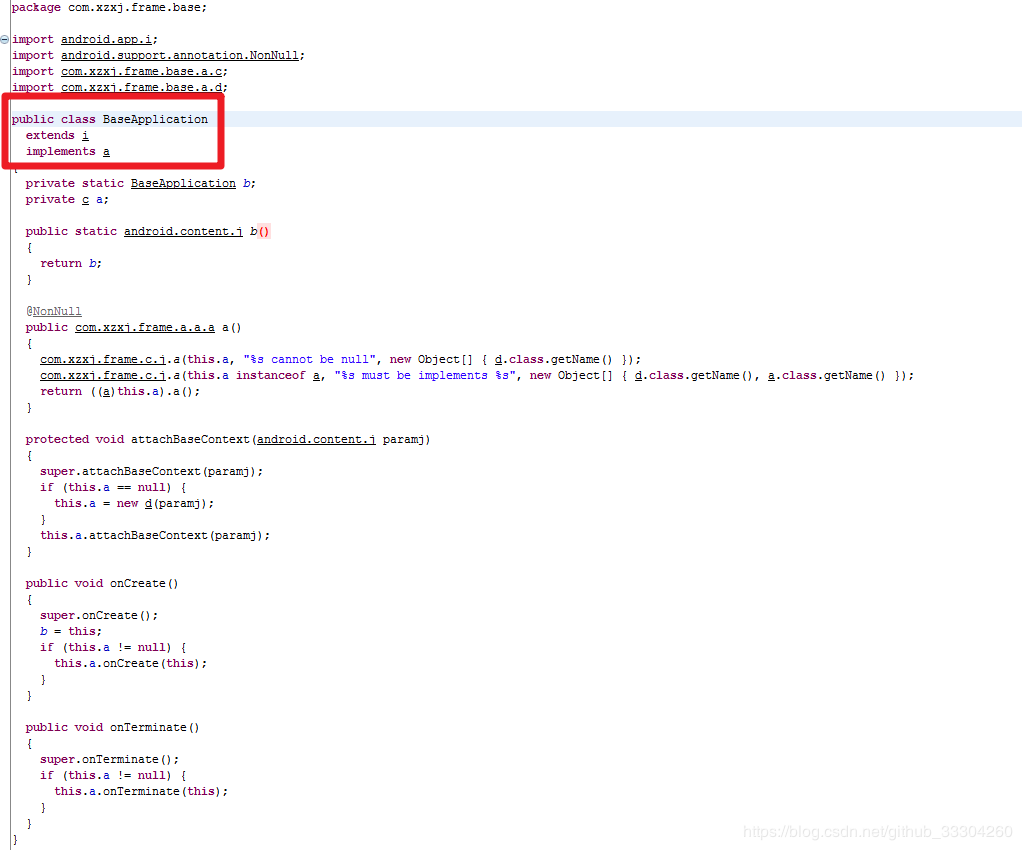Open com.xzxj.frame.a.a.a return type link
The width and height of the screenshot is (1022, 850).
point(145,327)
